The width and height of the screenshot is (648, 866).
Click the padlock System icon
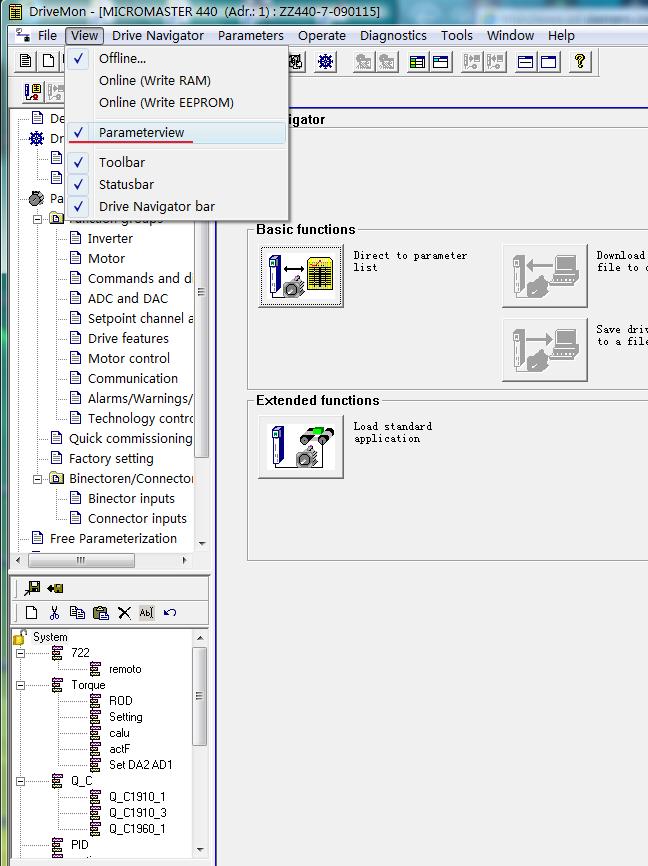(x=19, y=637)
